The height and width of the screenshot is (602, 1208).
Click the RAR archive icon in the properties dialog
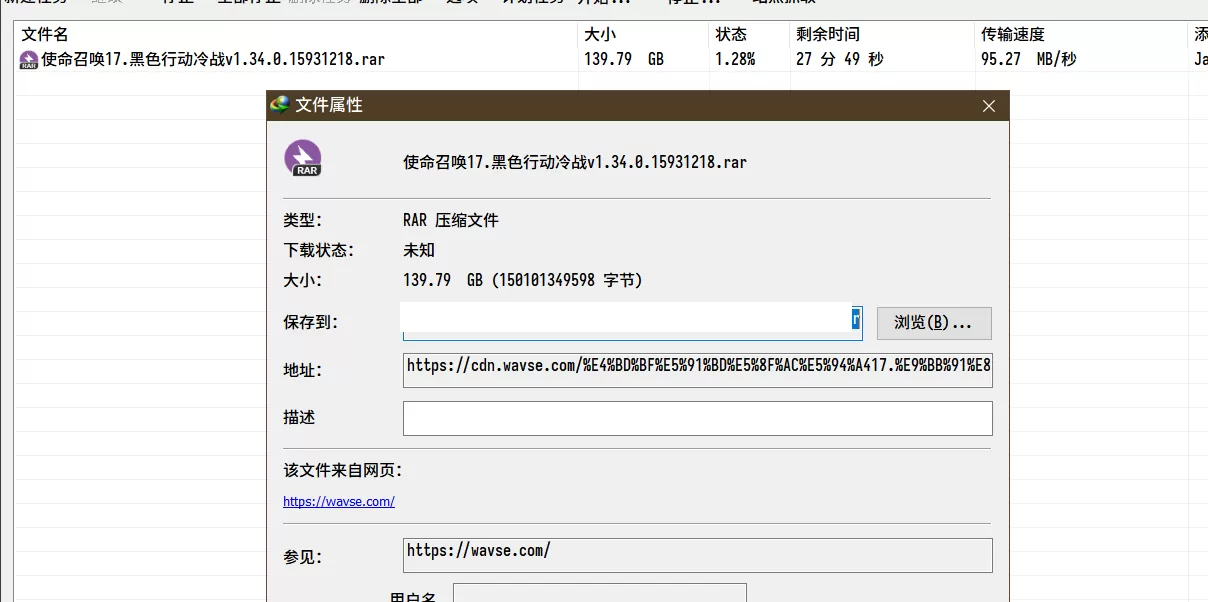pyautogui.click(x=303, y=158)
